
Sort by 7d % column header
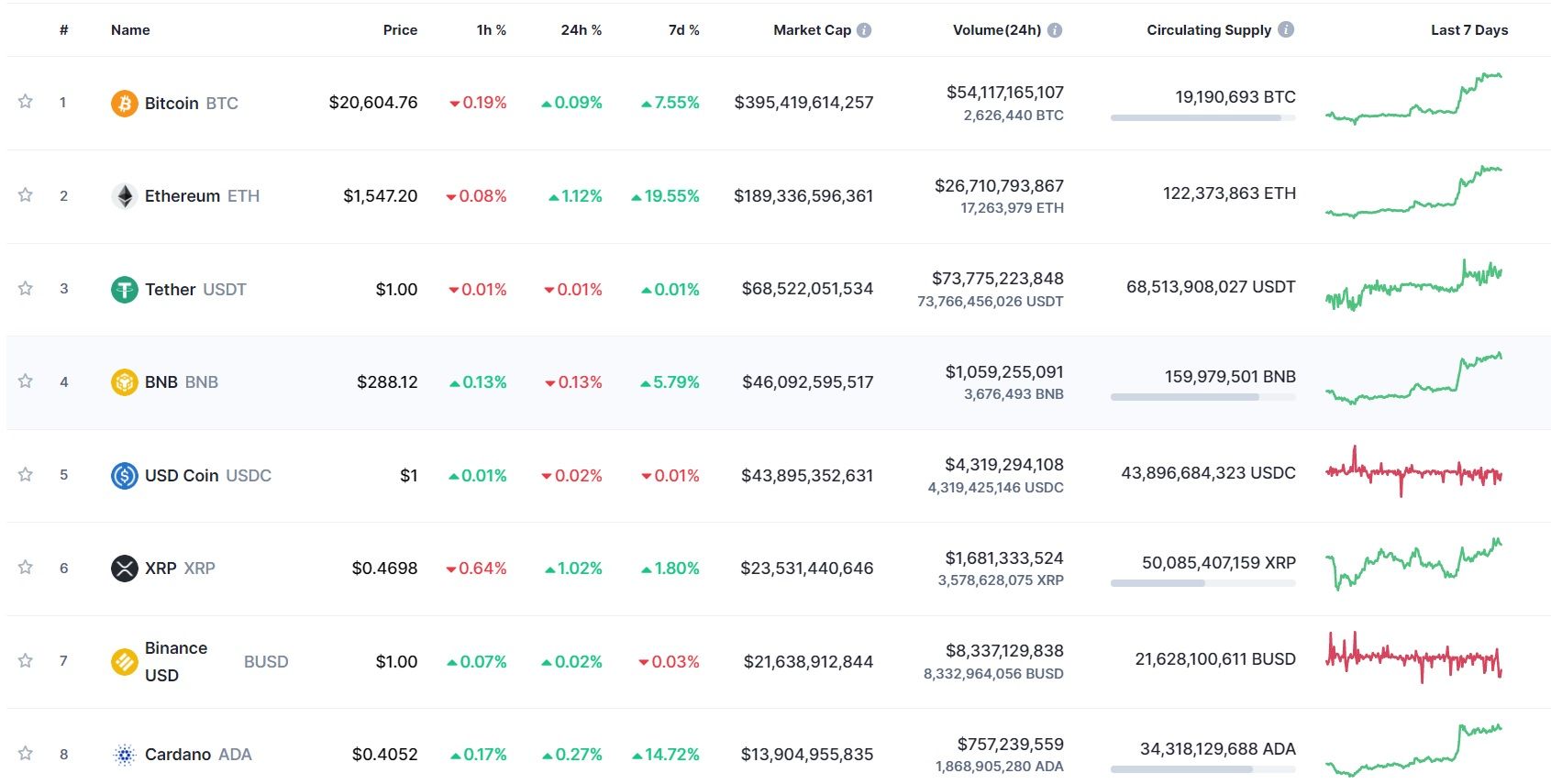click(684, 30)
